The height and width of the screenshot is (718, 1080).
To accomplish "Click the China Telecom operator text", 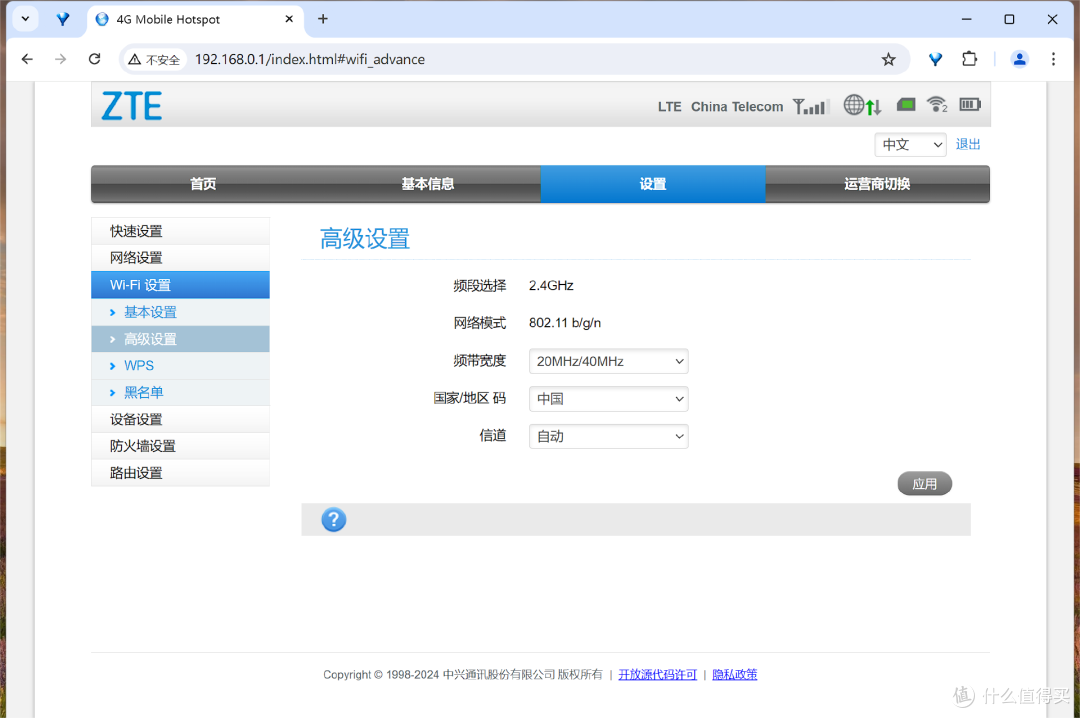I will [737, 107].
